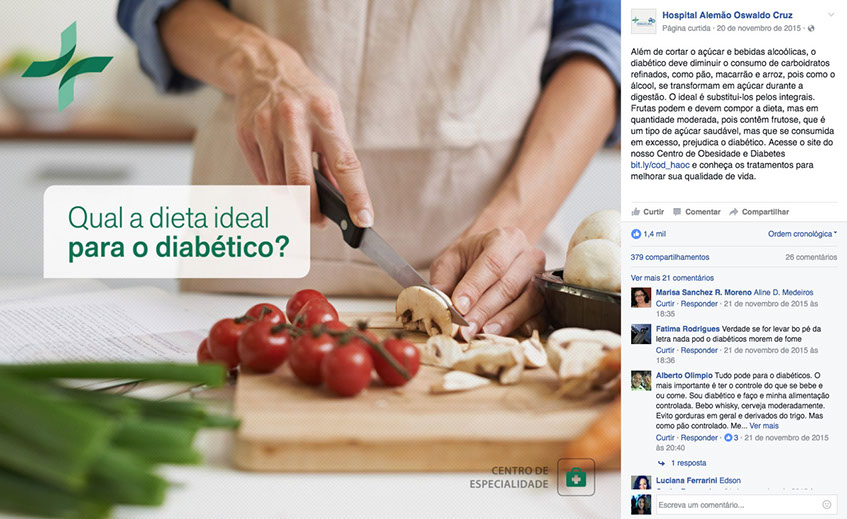Screen dimensions: 847x519
Task: Click the globe public audience icon
Action: tap(811, 28)
